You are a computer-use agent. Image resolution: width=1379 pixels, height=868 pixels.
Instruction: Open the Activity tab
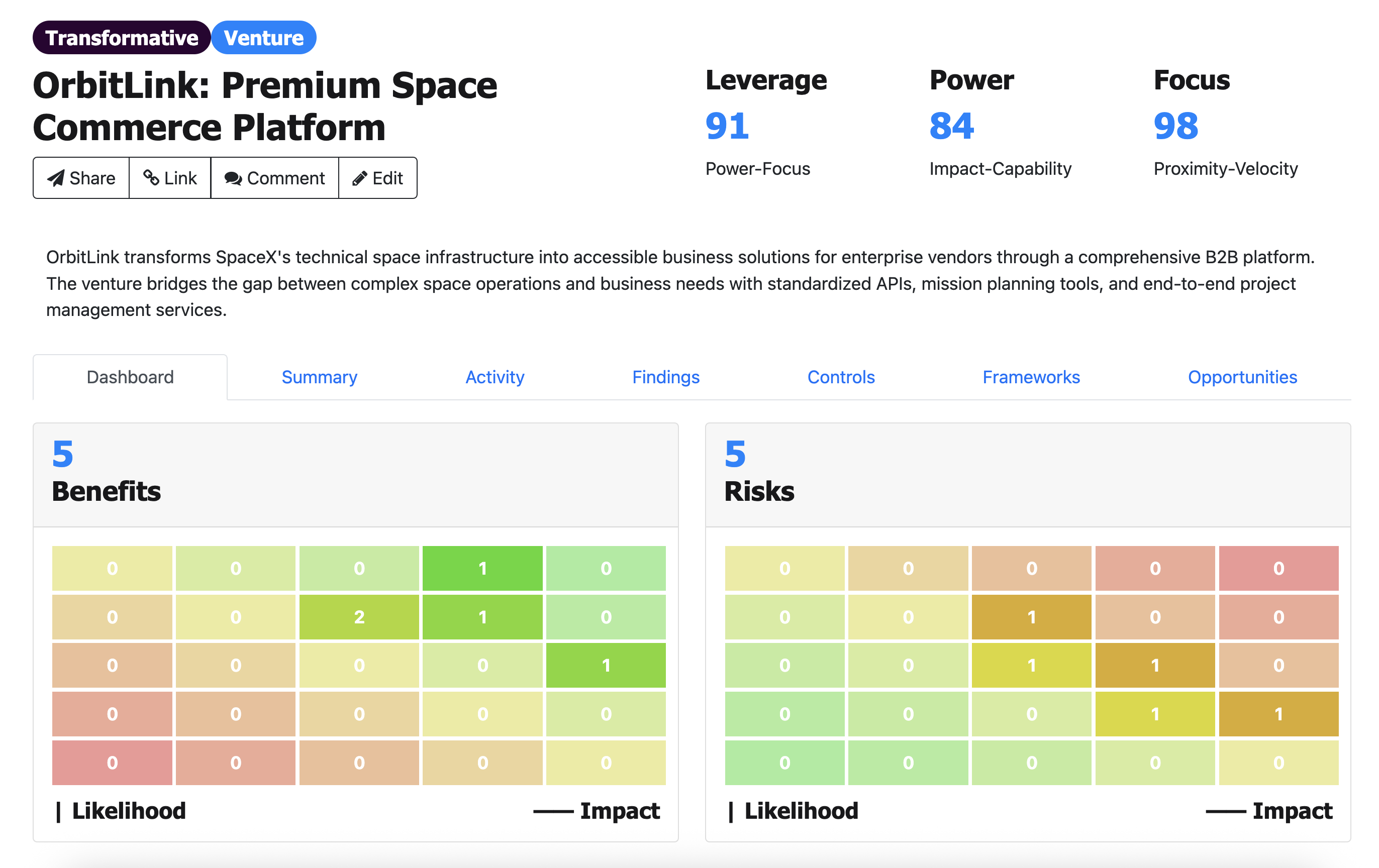pos(495,377)
